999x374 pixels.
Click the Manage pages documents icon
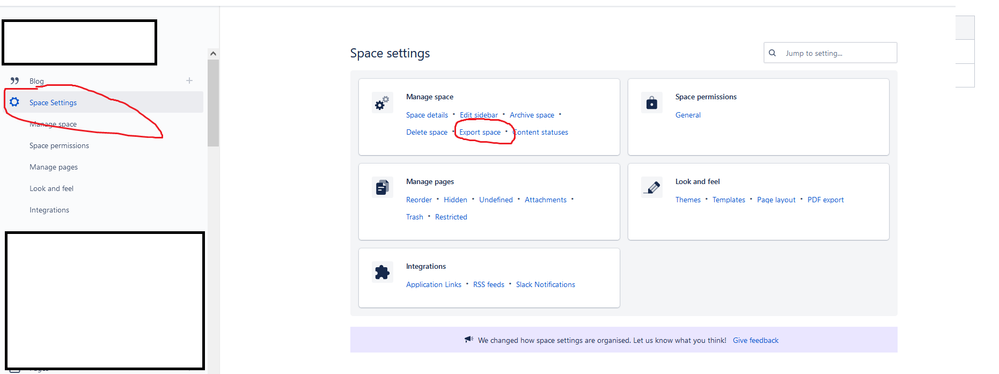tap(382, 187)
